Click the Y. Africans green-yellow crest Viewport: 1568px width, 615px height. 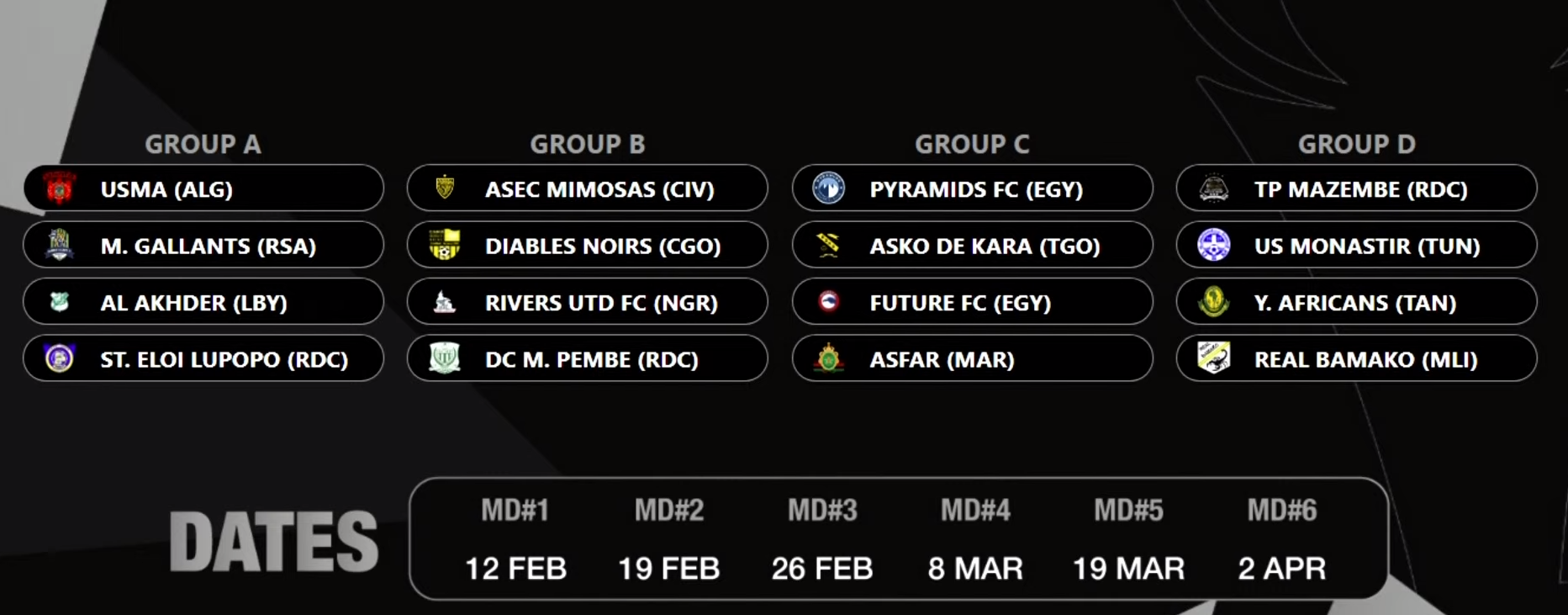1213,301
